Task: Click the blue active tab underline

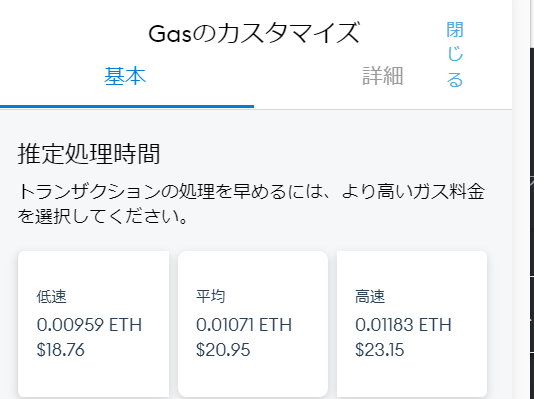Action: pos(127,107)
